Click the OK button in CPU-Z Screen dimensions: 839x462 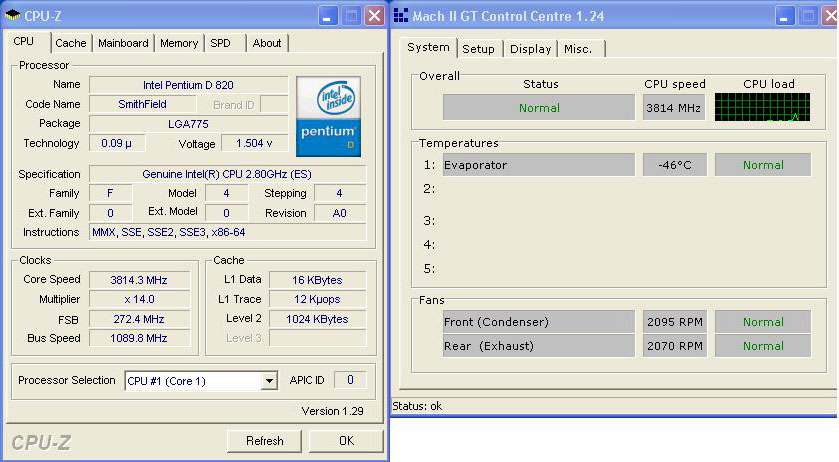[346, 441]
